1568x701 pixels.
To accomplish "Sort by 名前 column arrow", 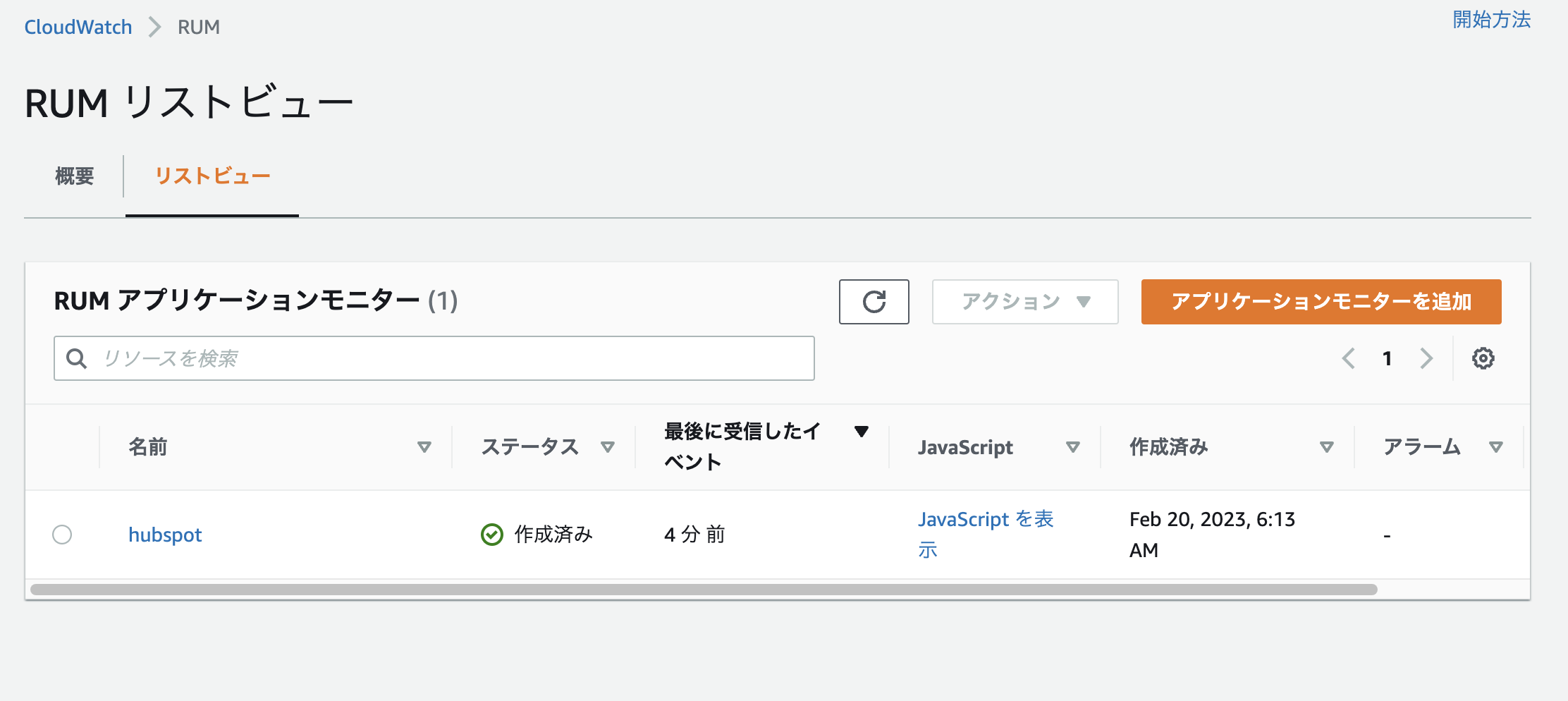I will point(424,447).
